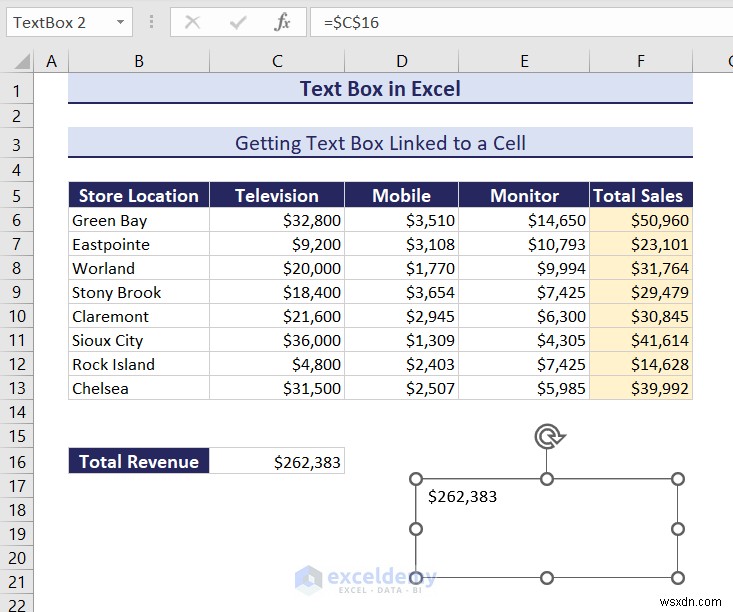This screenshot has width=733, height=612.
Task: Select the 'Rock Island' cell
Action: (139, 364)
